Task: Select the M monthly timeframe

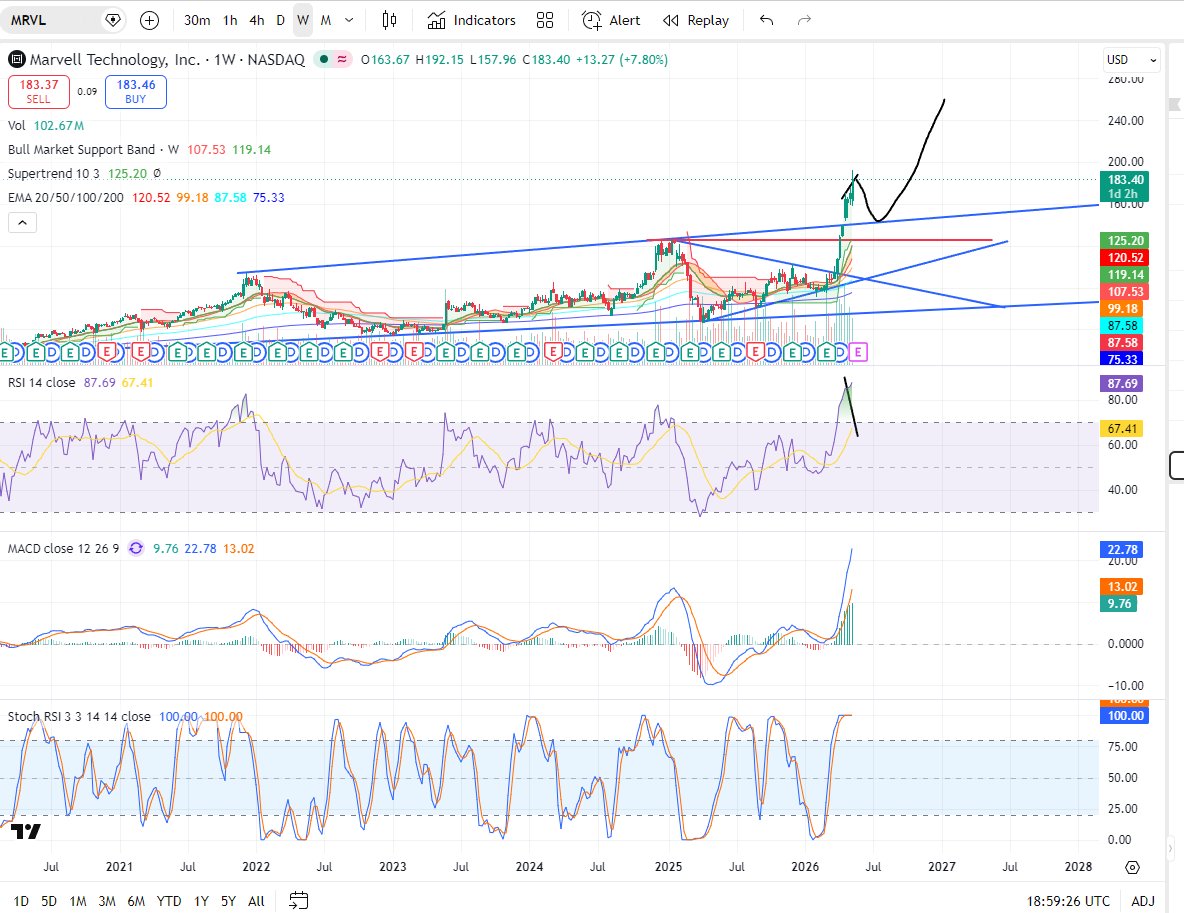Action: (x=325, y=20)
